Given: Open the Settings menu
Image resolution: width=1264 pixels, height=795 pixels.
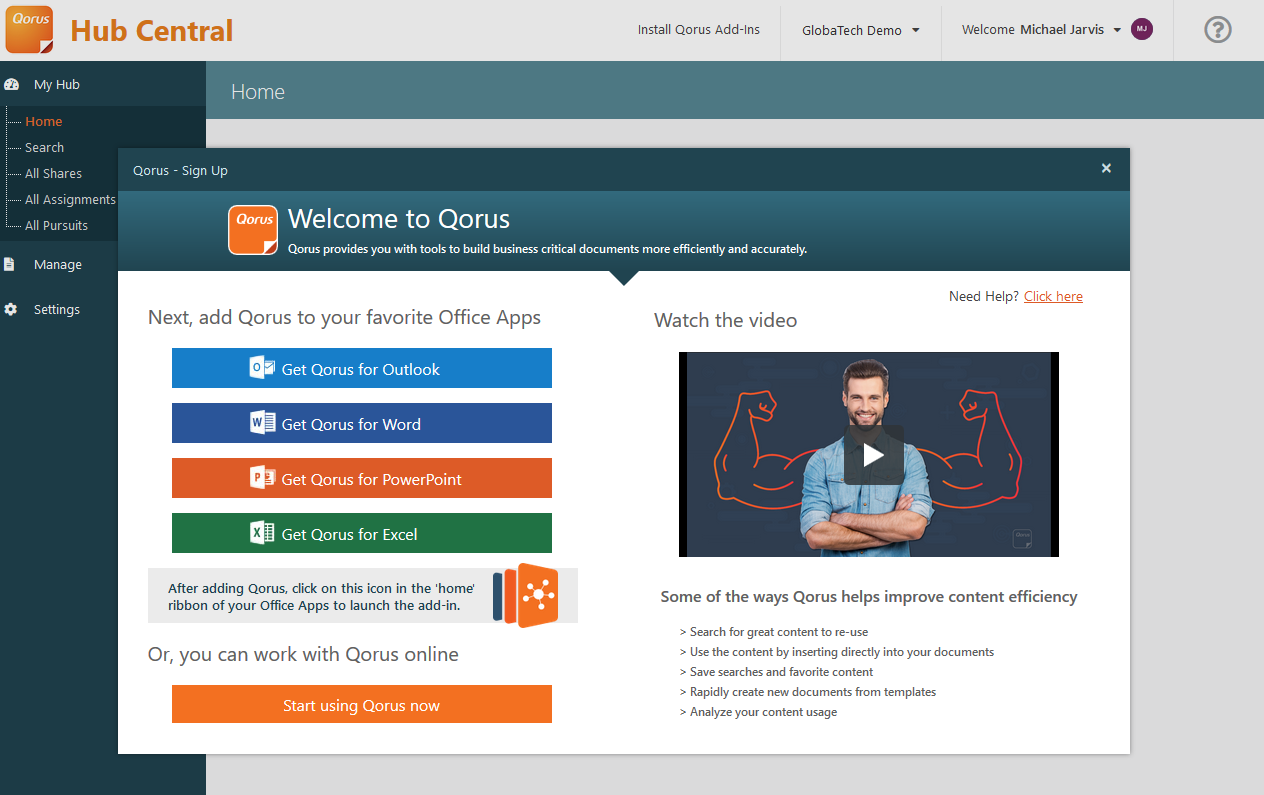Looking at the screenshot, I should 57,310.
